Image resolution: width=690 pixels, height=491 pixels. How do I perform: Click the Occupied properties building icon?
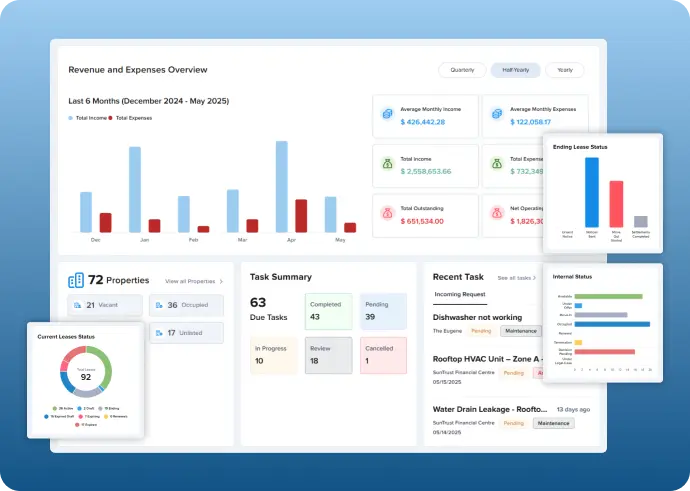(x=158, y=305)
